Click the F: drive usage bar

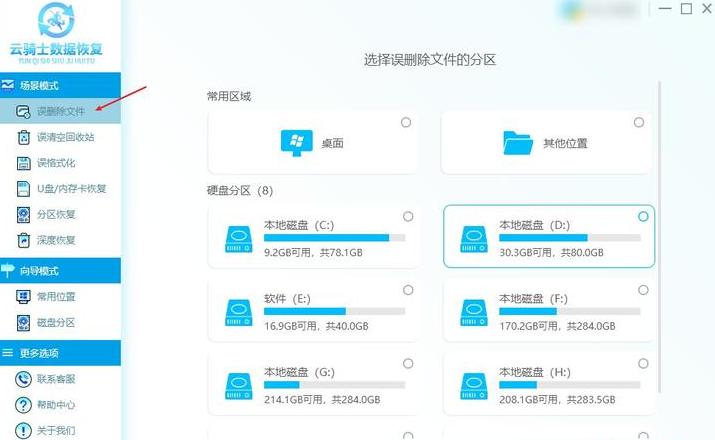(x=570, y=311)
